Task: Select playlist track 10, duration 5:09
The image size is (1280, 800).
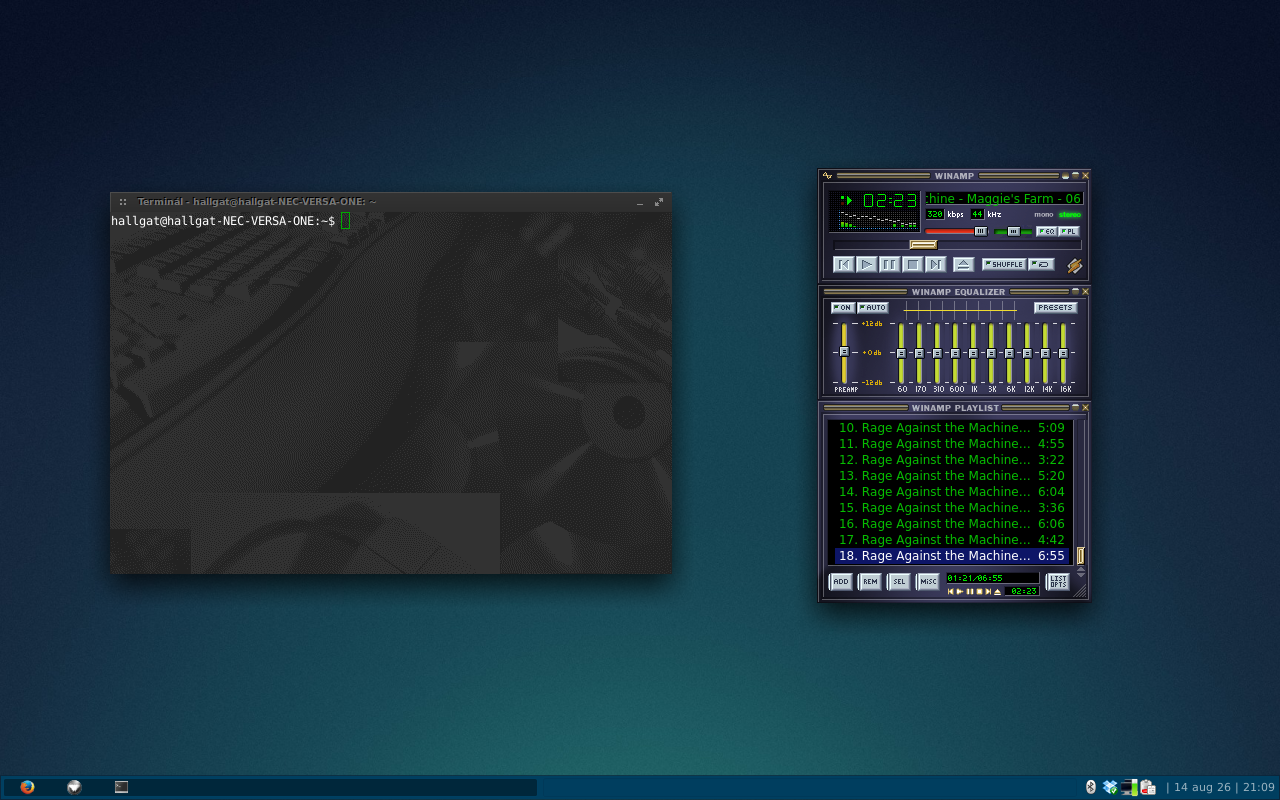Action: click(950, 427)
